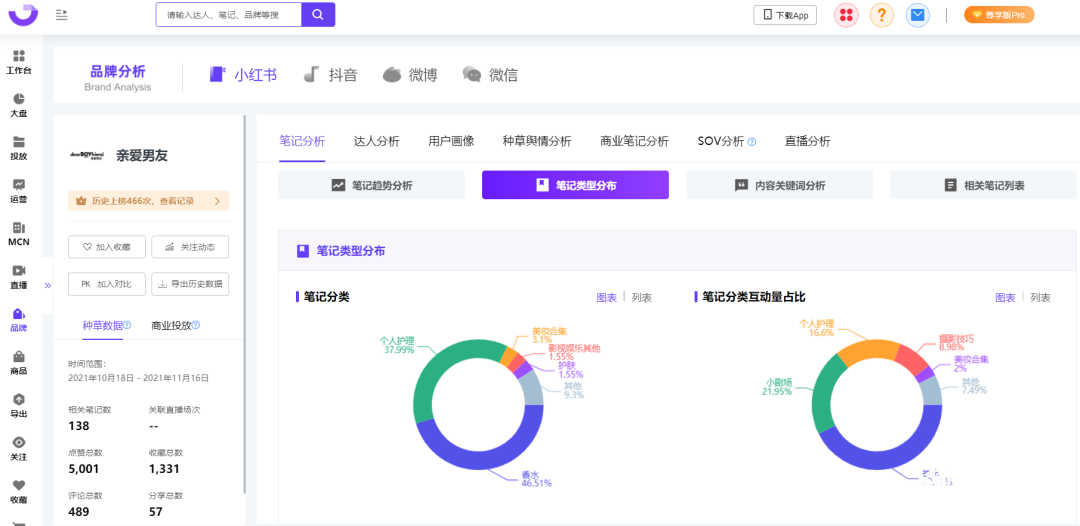Click the search magnifier button
Viewport: 1080px width, 526px height.
318,15
